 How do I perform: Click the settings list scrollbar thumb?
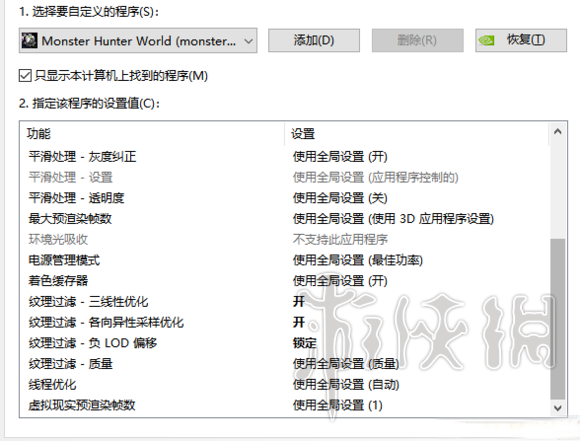coord(557,319)
